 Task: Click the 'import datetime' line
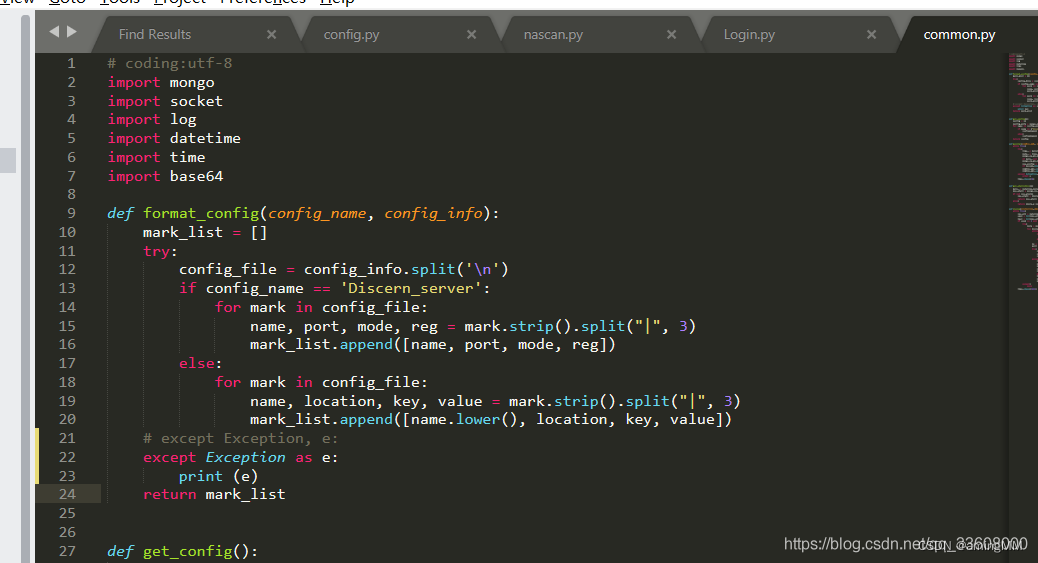pyautogui.click(x=174, y=138)
